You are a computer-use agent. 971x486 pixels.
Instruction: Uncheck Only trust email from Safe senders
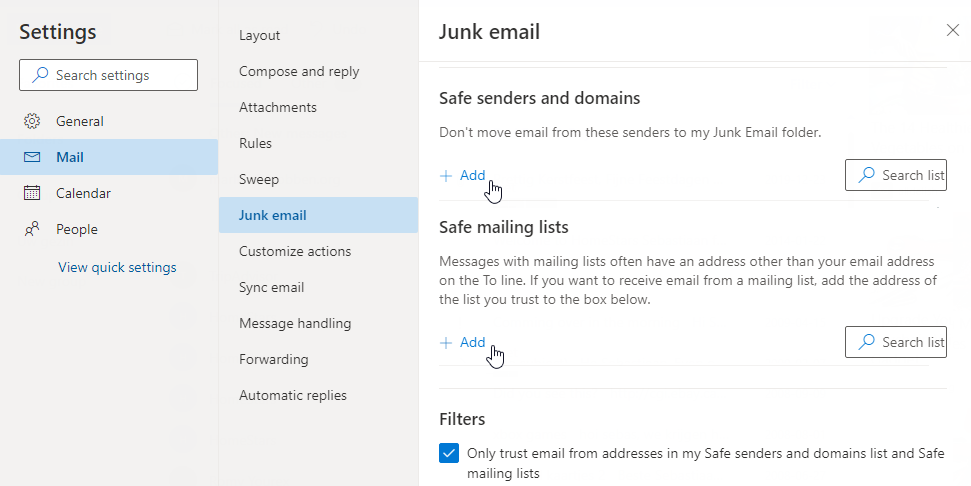pos(449,453)
